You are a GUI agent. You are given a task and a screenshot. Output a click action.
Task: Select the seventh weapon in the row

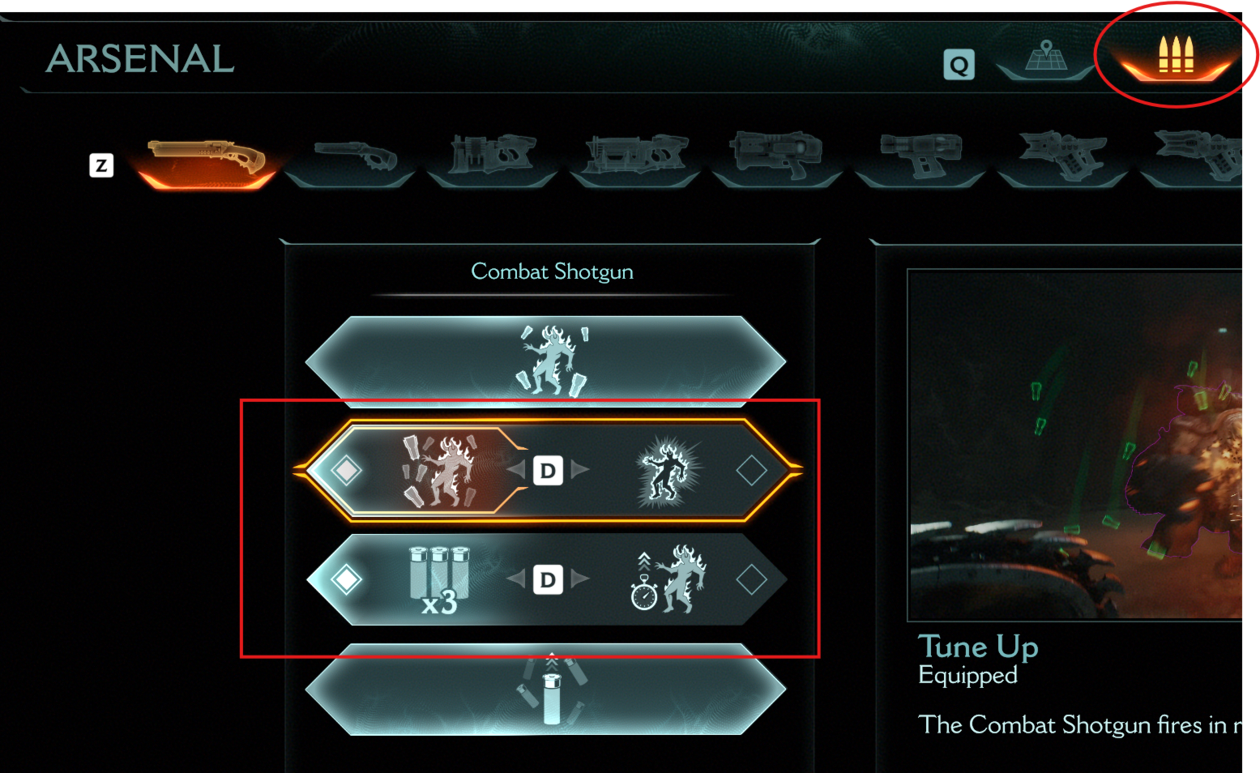click(x=1062, y=158)
